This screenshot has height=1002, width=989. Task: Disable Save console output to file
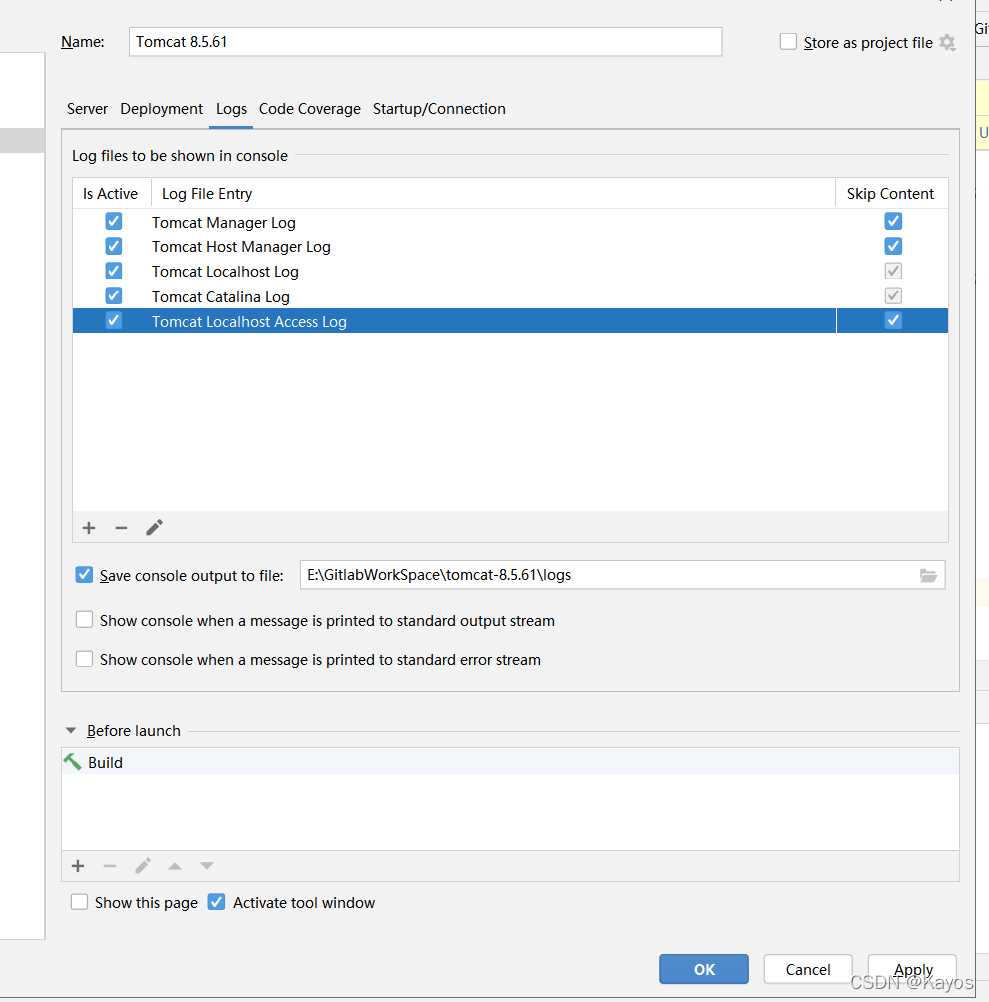84,574
